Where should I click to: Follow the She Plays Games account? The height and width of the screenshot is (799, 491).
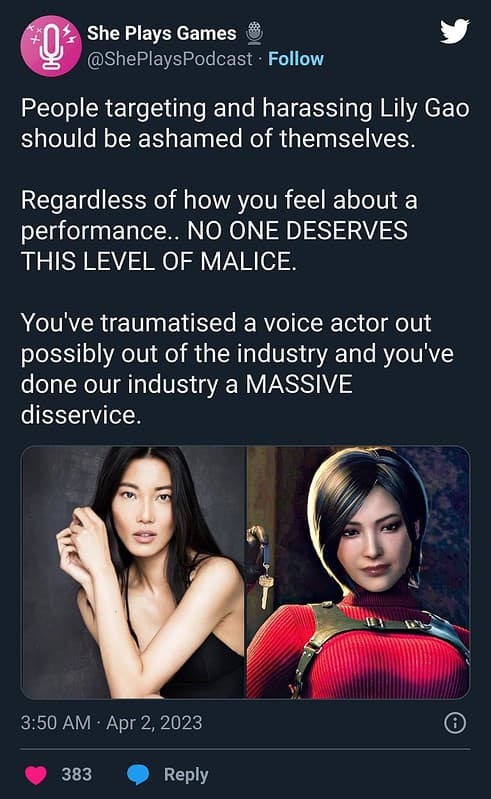point(296,59)
